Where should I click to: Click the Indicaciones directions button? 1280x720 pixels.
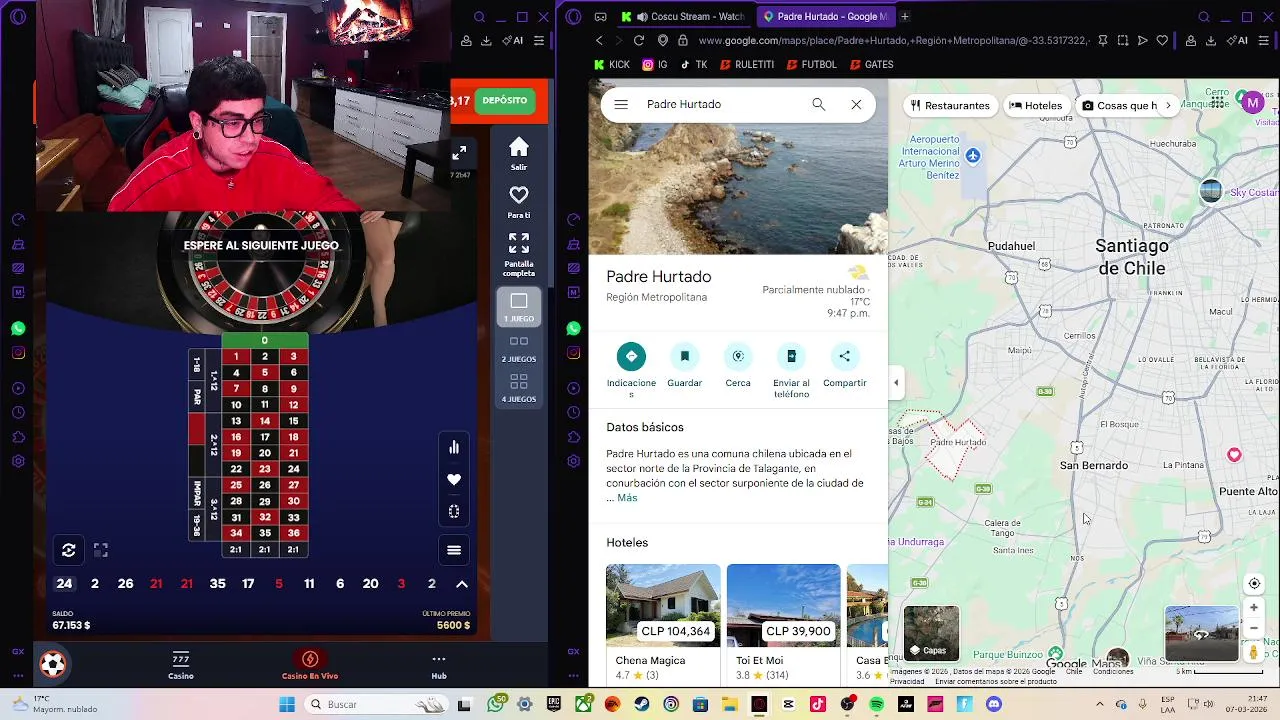(x=631, y=371)
